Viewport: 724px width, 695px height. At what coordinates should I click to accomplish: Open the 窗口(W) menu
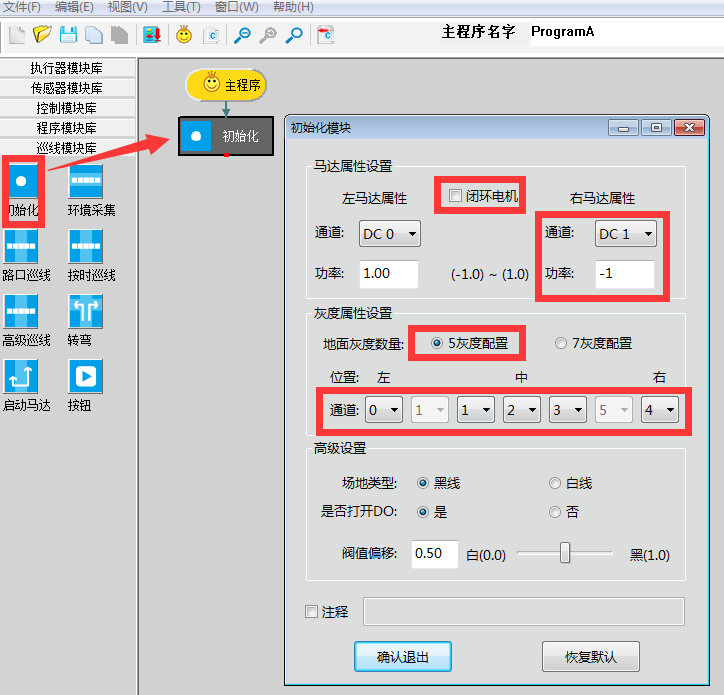tap(237, 7)
